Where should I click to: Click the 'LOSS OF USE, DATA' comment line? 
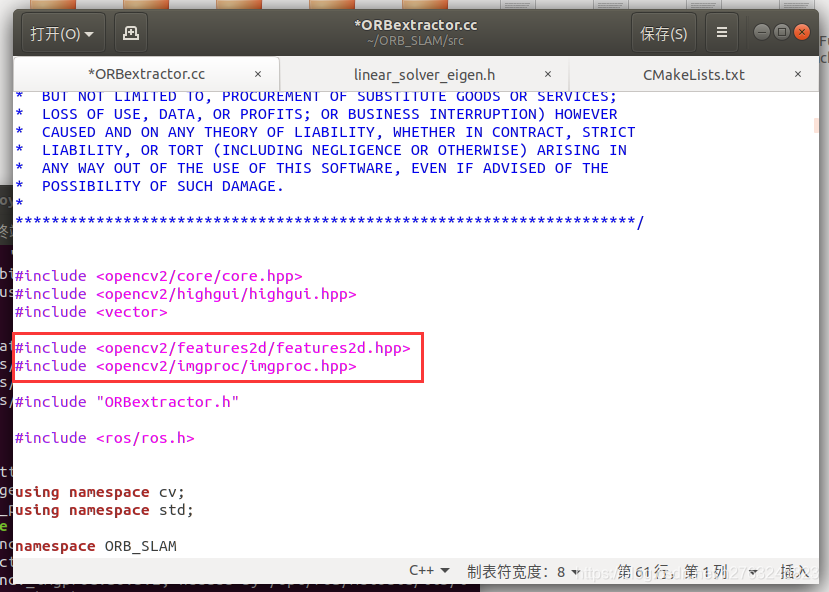tap(317, 114)
